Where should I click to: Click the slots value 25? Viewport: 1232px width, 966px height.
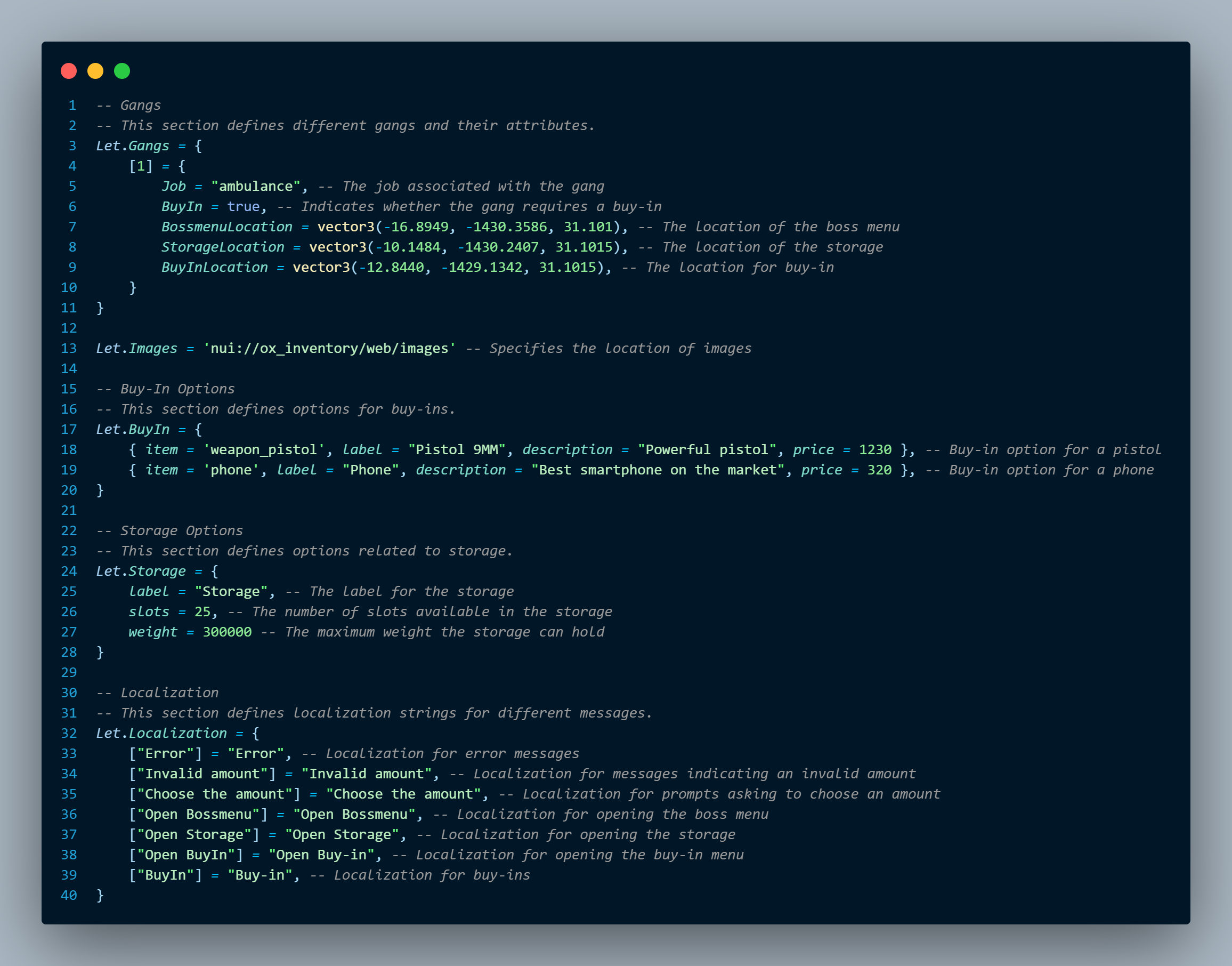[x=202, y=612]
